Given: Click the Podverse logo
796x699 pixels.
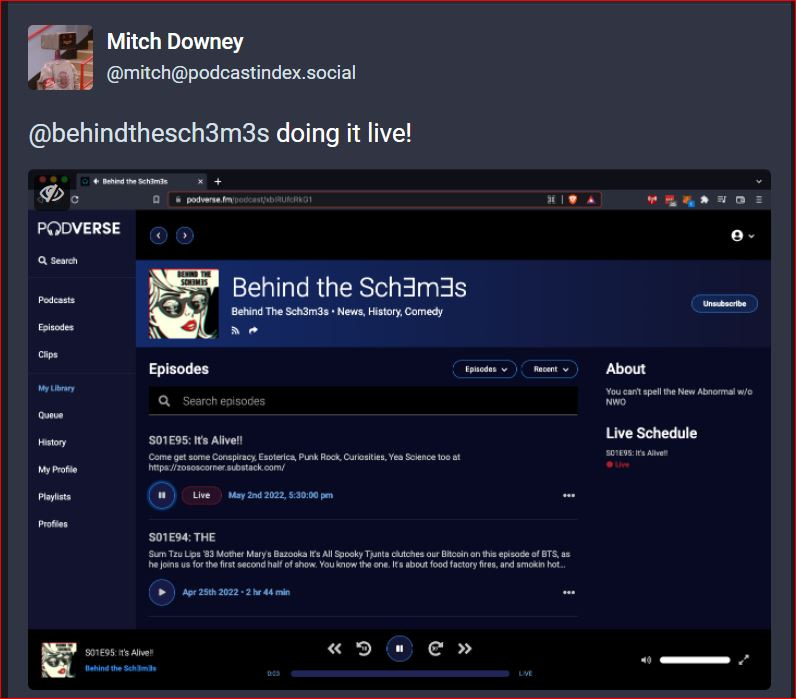Looking at the screenshot, I should point(79,228).
